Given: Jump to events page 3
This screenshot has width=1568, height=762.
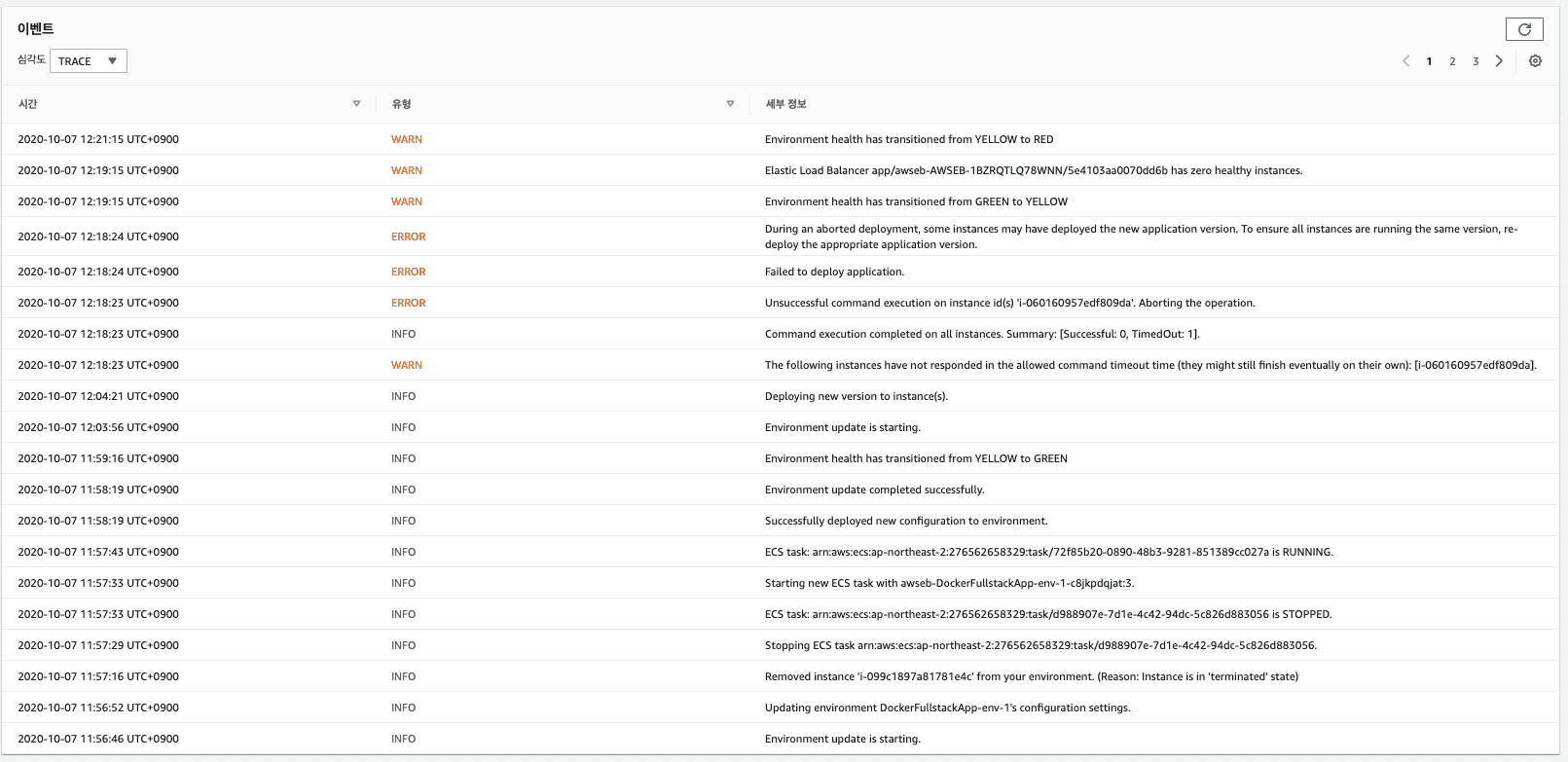Looking at the screenshot, I should coord(1476,61).
